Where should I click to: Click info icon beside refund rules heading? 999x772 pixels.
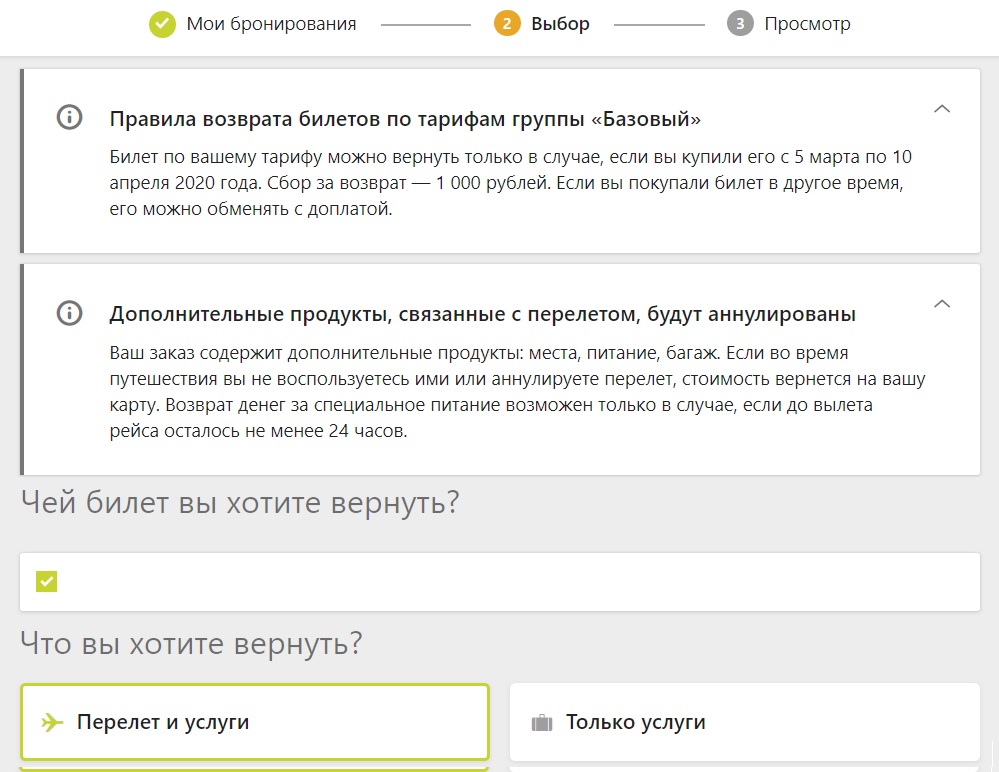[69, 117]
